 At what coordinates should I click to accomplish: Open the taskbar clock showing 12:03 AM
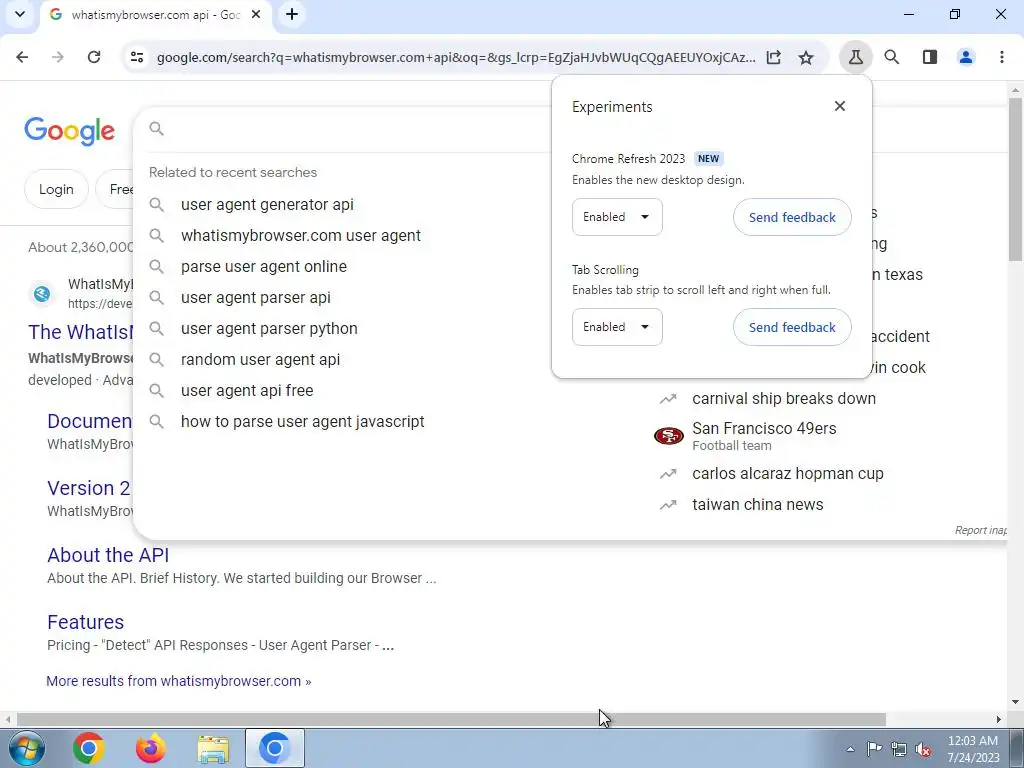[973, 749]
